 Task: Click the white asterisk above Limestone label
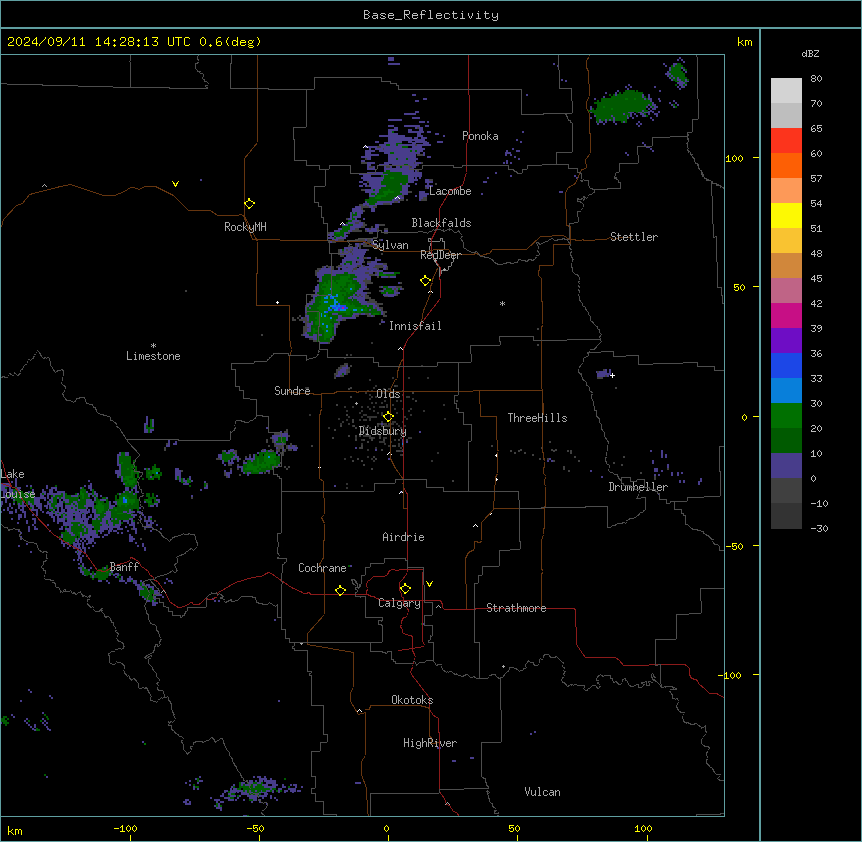[153, 346]
